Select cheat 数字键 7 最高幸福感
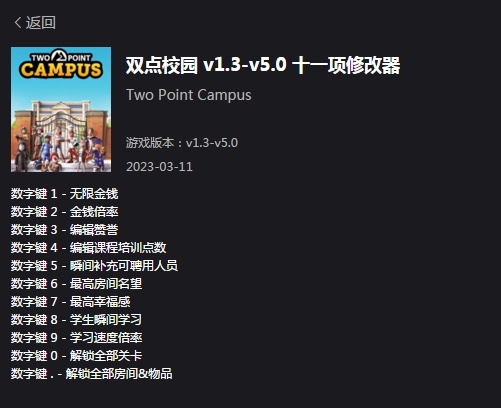Screen dimensions: 501x408 [70, 302]
